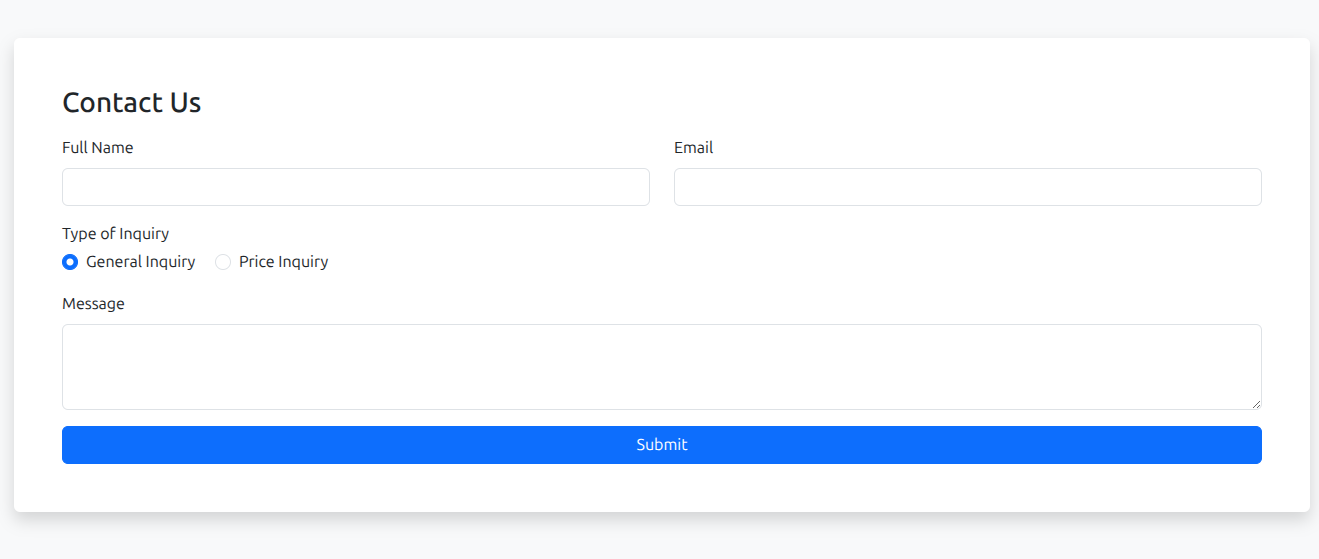1319x559 pixels.
Task: Focus the email address box
Action: (x=967, y=187)
